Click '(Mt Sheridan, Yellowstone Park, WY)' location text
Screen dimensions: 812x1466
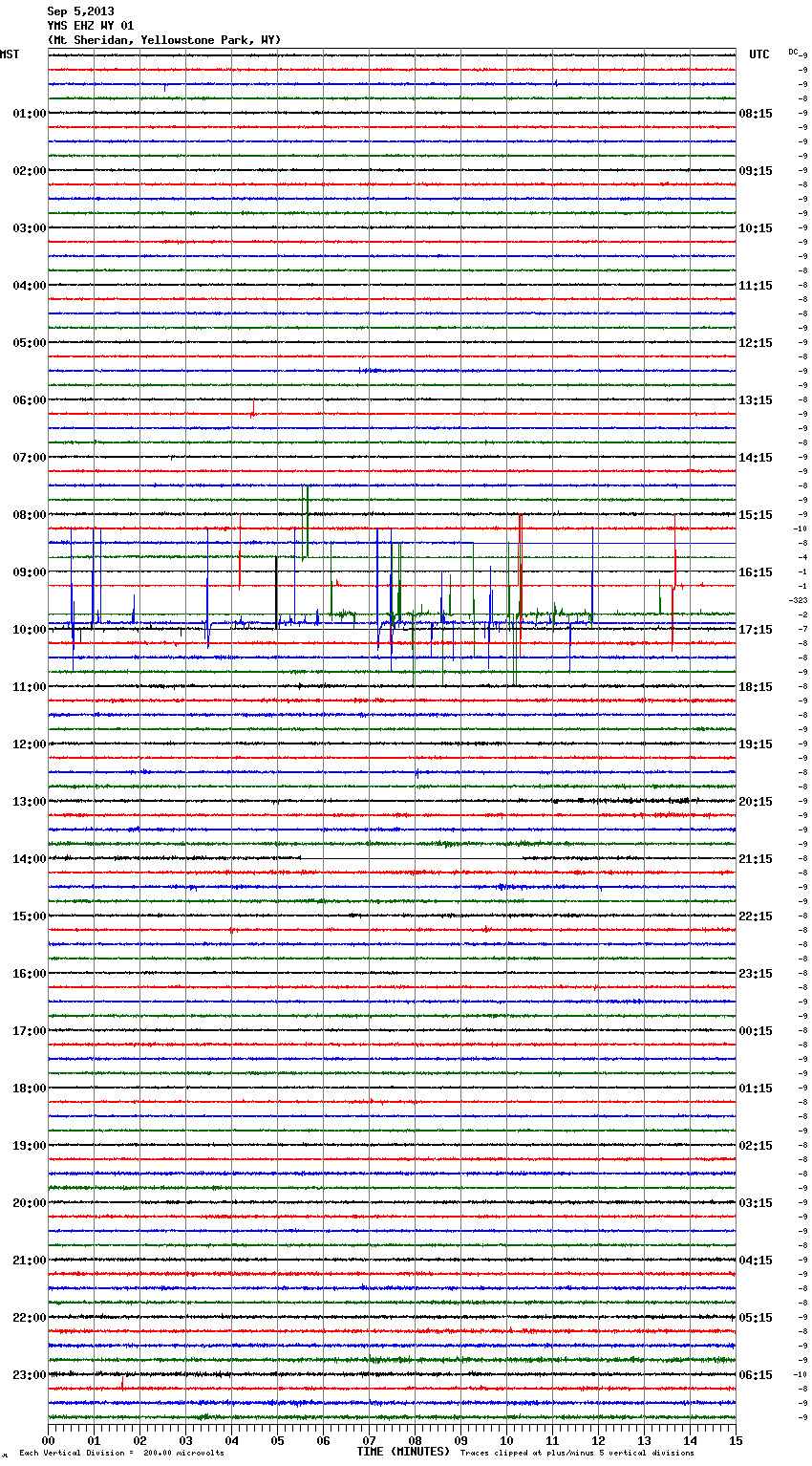coord(164,40)
